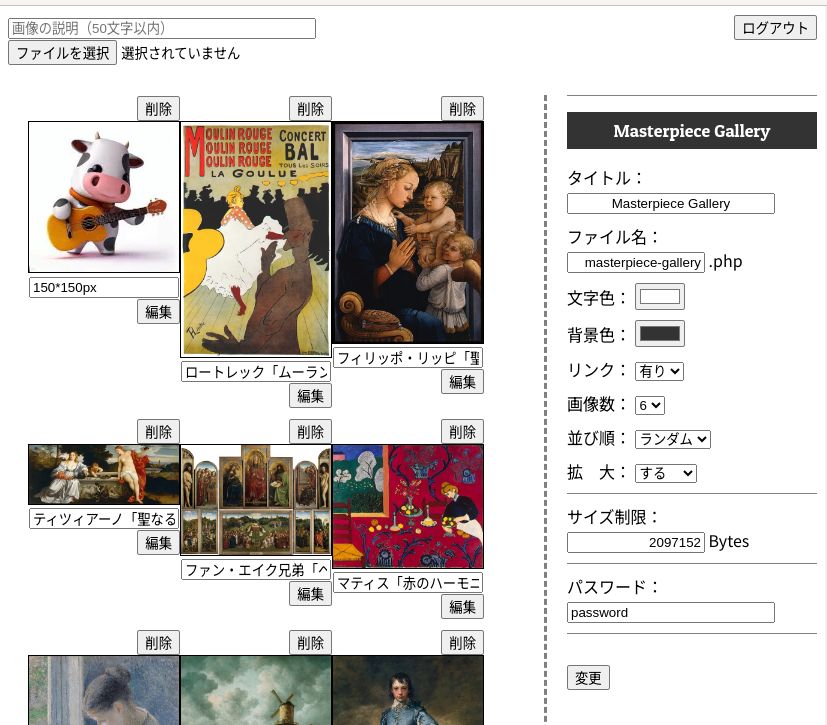This screenshot has width=827, height=725.
Task: Focus the 画像の説明 description input field
Action: 162,28
